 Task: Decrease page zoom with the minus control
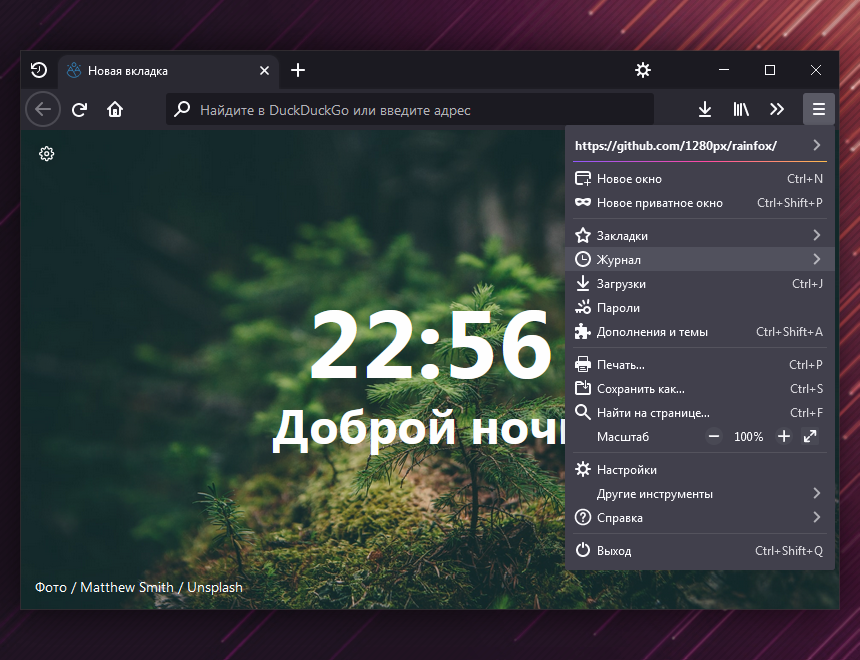click(714, 436)
